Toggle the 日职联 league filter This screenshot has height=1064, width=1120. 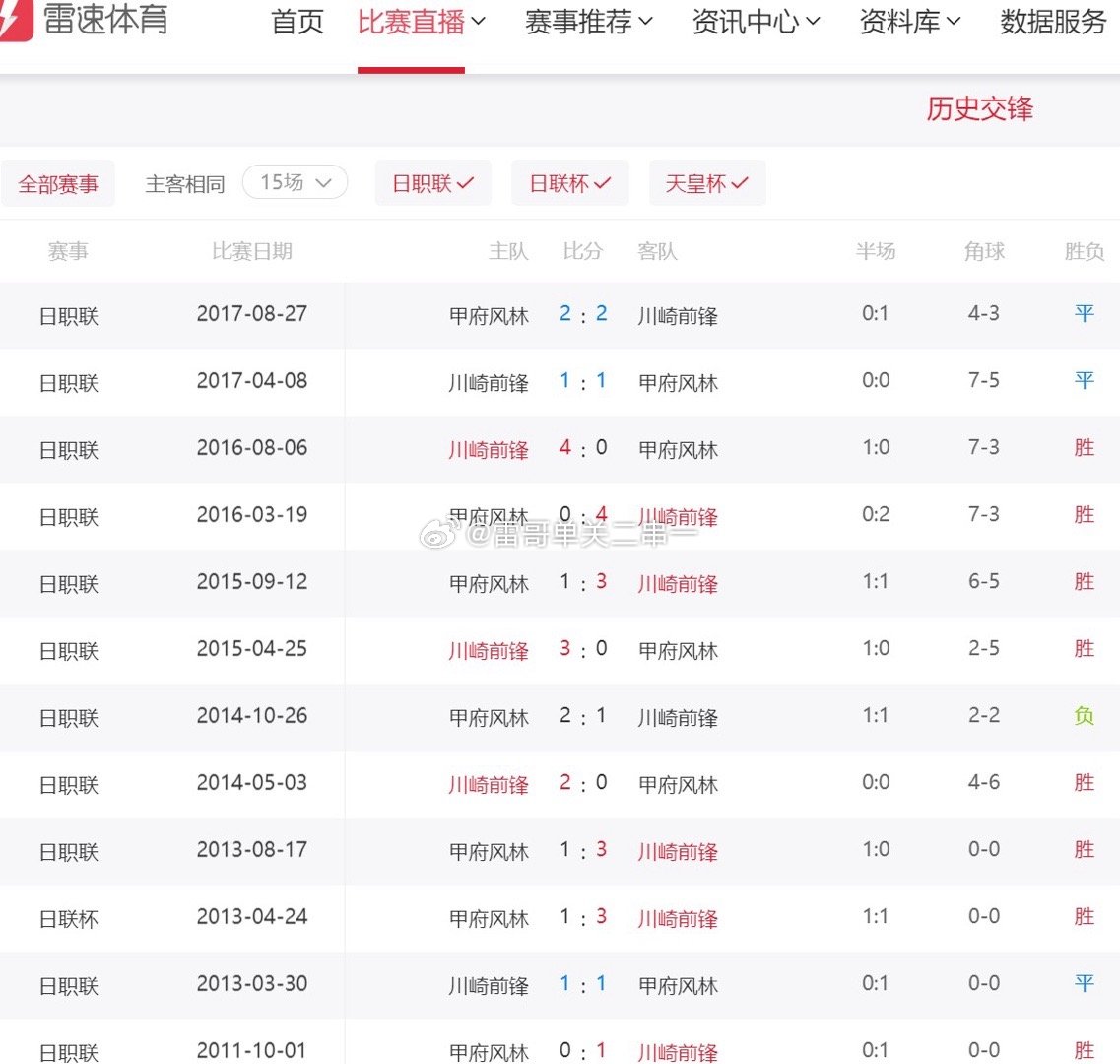(x=432, y=182)
